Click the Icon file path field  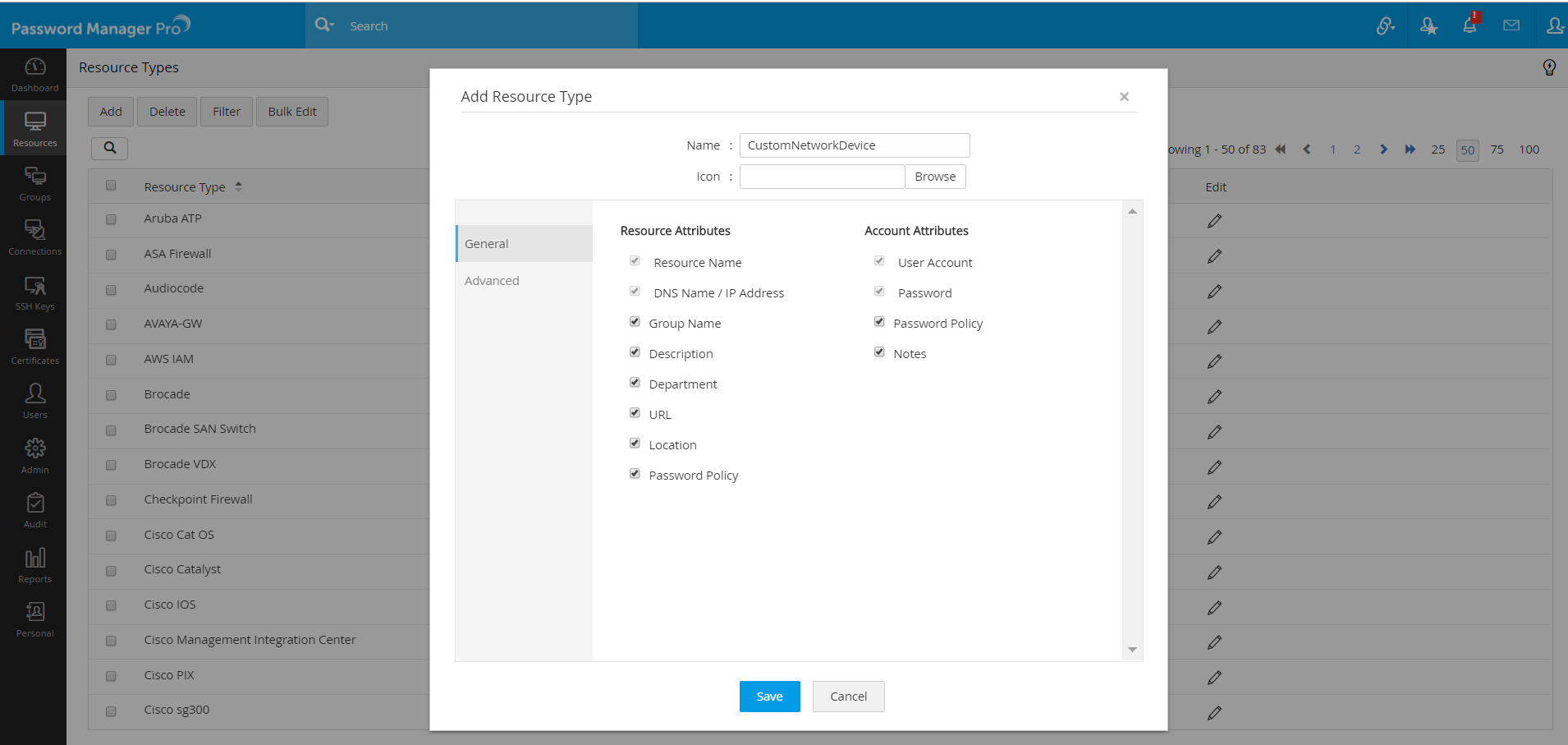click(822, 177)
